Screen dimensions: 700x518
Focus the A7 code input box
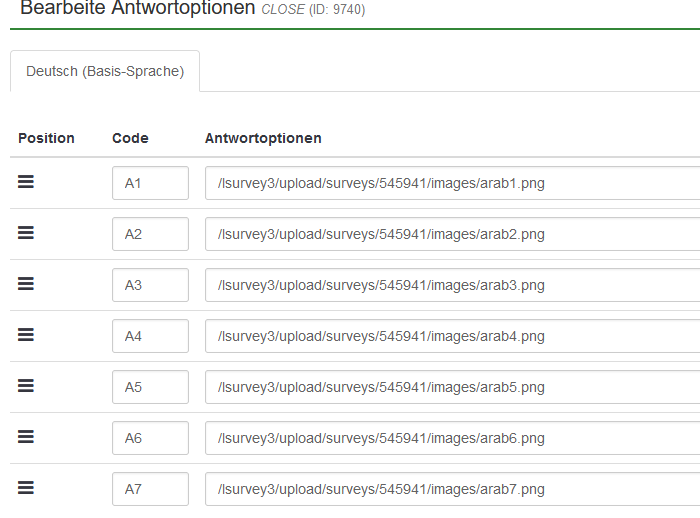pyautogui.click(x=150, y=490)
